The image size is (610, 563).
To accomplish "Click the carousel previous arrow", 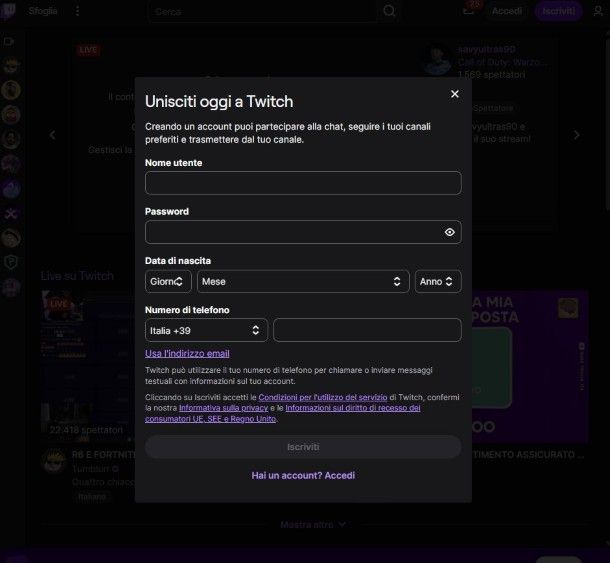I will (x=53, y=135).
